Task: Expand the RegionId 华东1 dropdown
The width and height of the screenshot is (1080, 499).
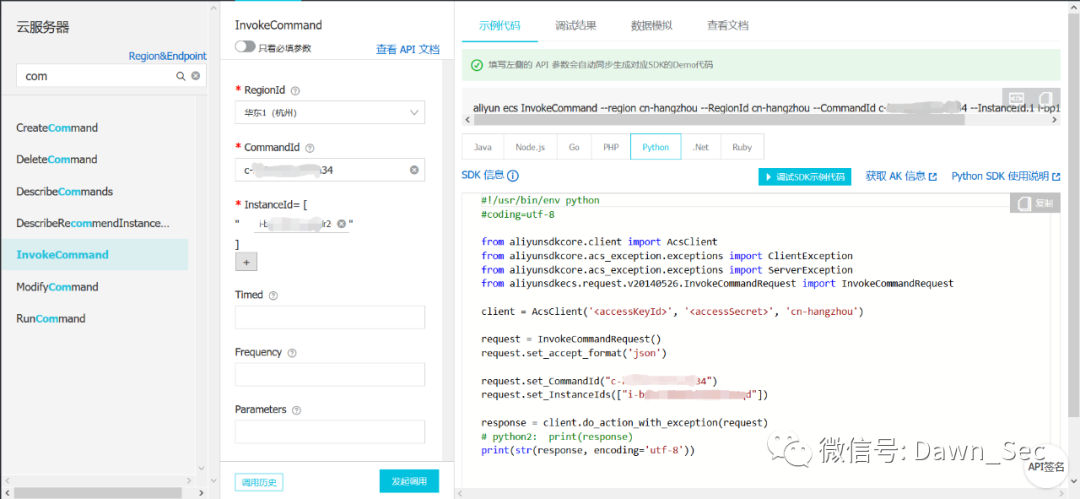Action: [x=330, y=112]
